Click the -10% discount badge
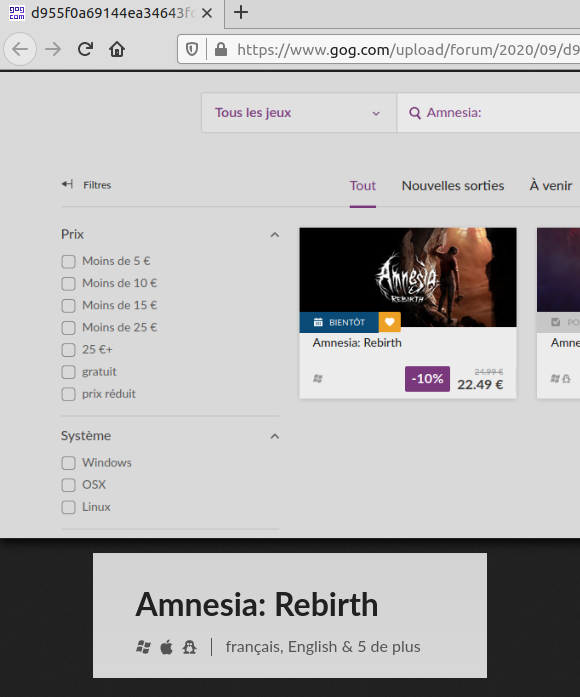Viewport: 580px width, 697px height. [x=427, y=379]
